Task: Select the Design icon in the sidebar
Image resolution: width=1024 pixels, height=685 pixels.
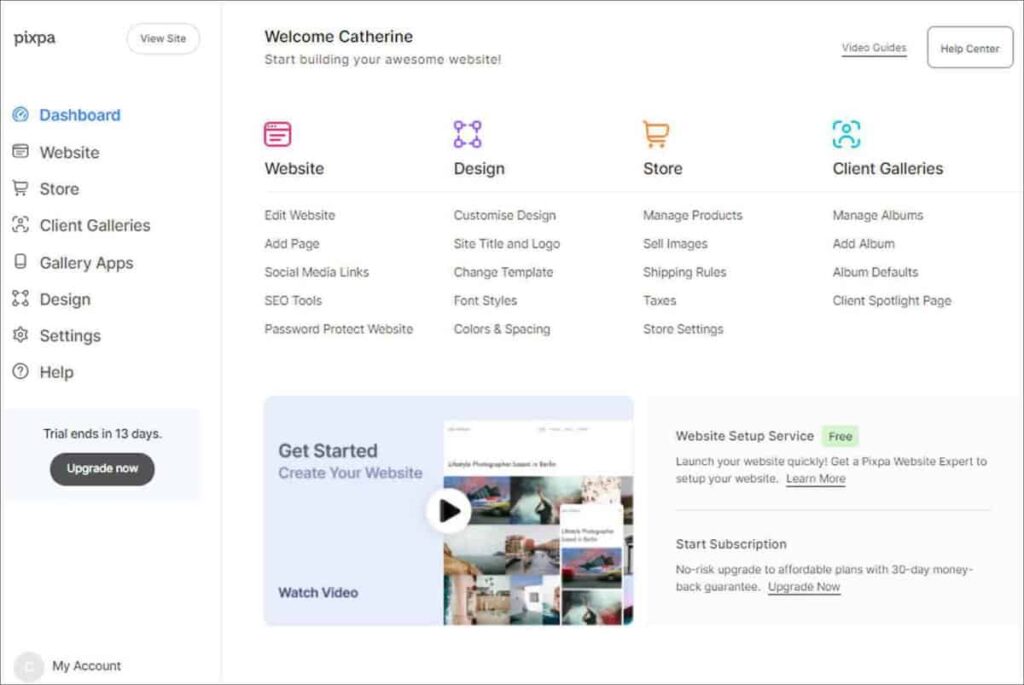Action: [22, 298]
